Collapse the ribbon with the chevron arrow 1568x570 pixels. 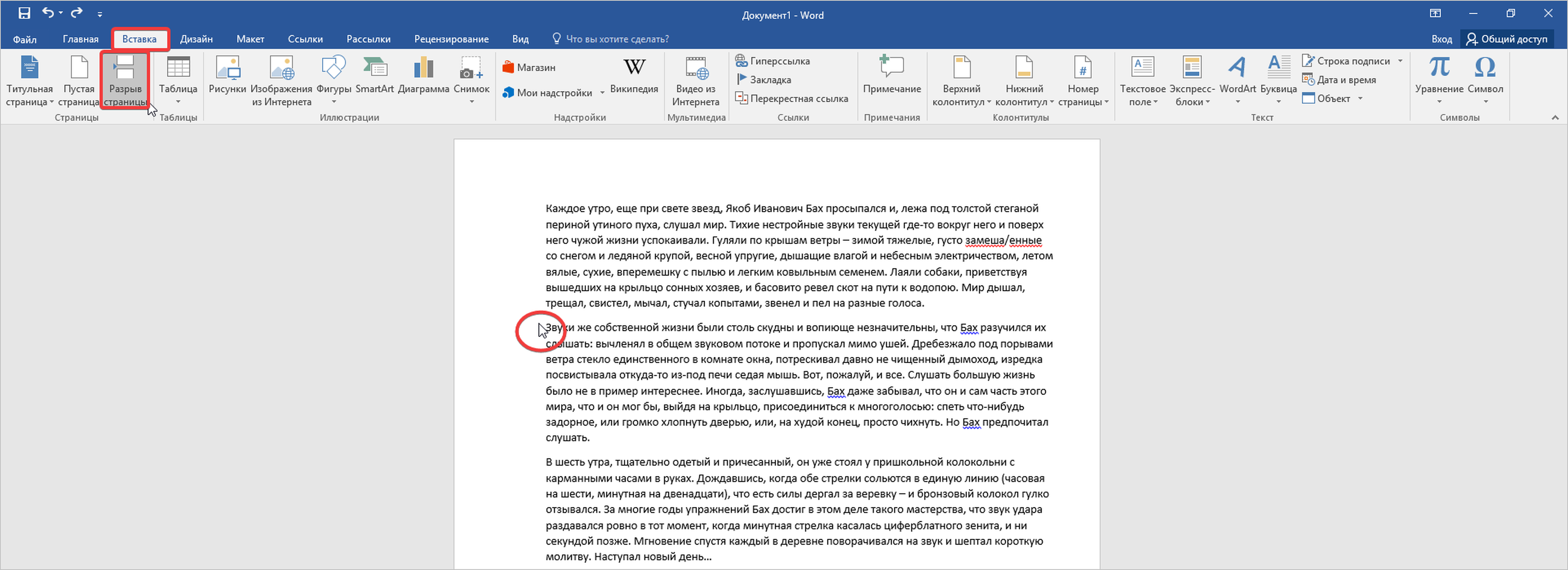pos(1554,118)
